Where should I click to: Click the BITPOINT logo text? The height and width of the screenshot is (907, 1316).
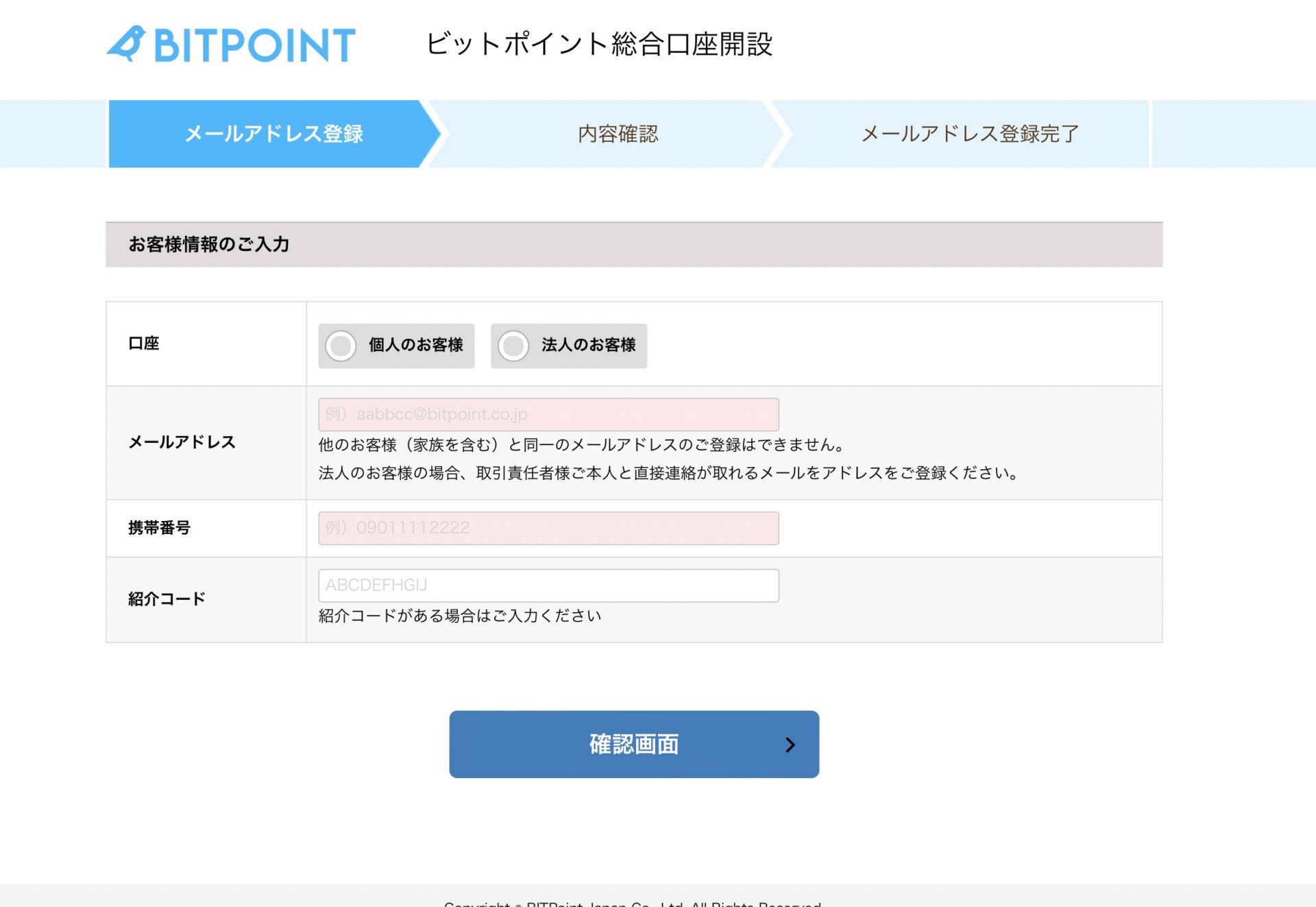pos(254,46)
